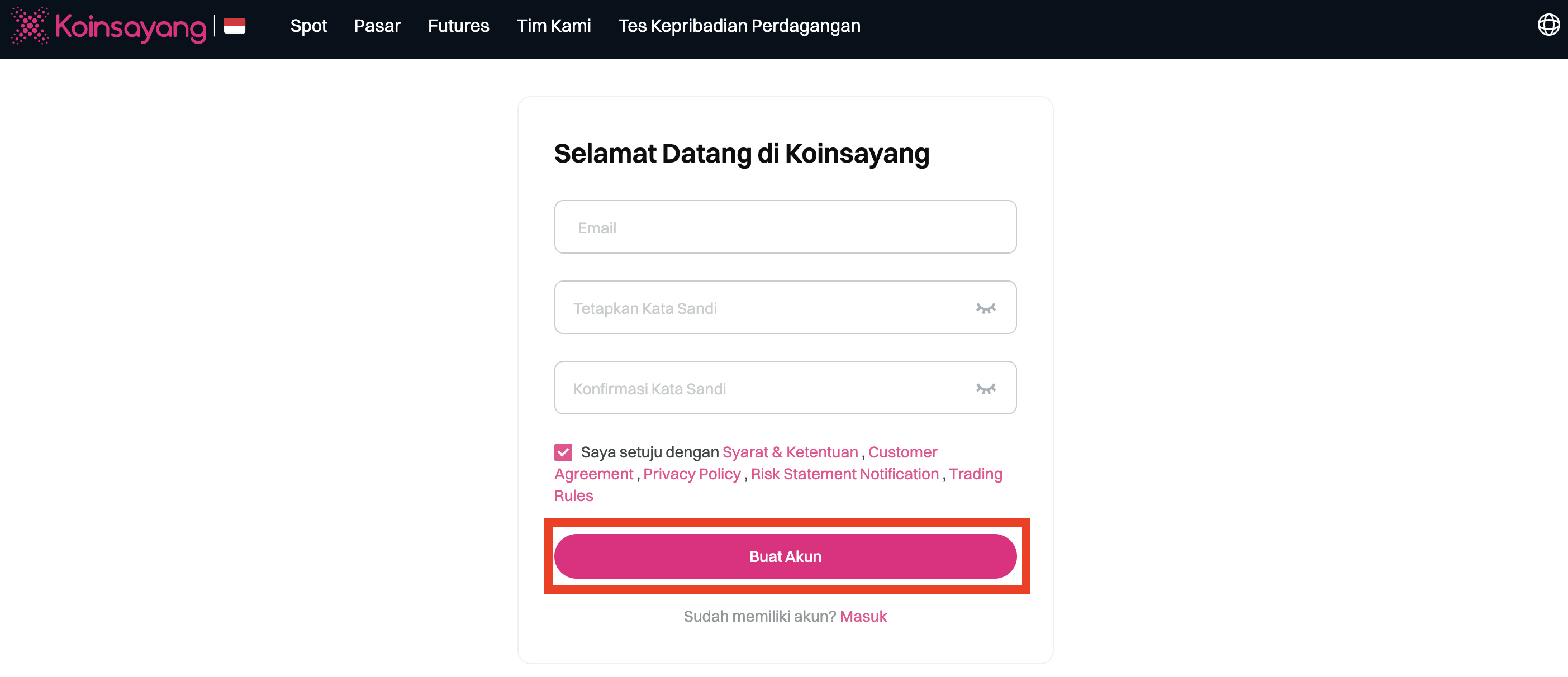Open Risk Statement Notification link
This screenshot has height=677, width=1568.
point(844,474)
